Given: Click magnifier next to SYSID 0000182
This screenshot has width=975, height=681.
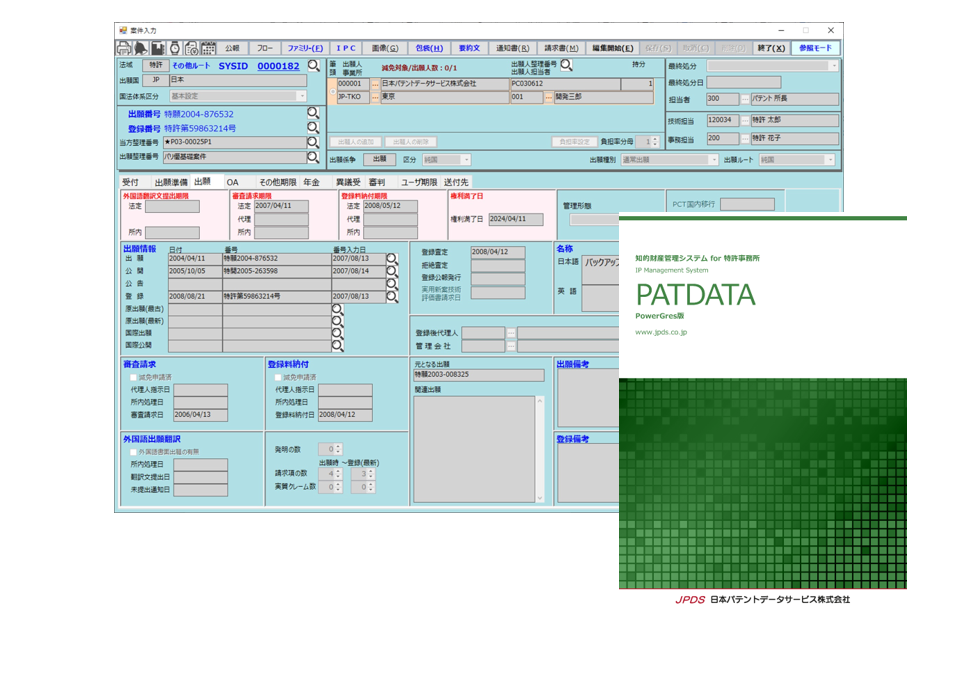Looking at the screenshot, I should click(x=314, y=65).
